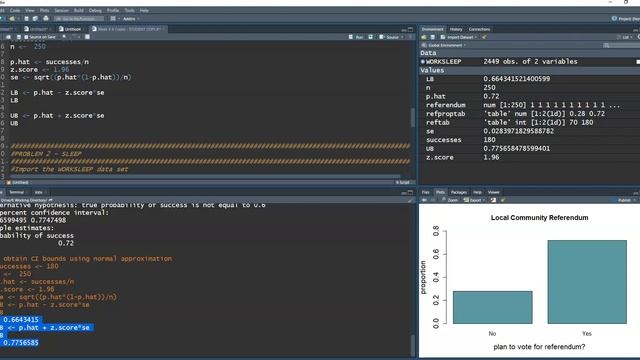Switch to the Terminal tab
Image resolution: width=640 pixels, height=360 pixels.
point(18,192)
